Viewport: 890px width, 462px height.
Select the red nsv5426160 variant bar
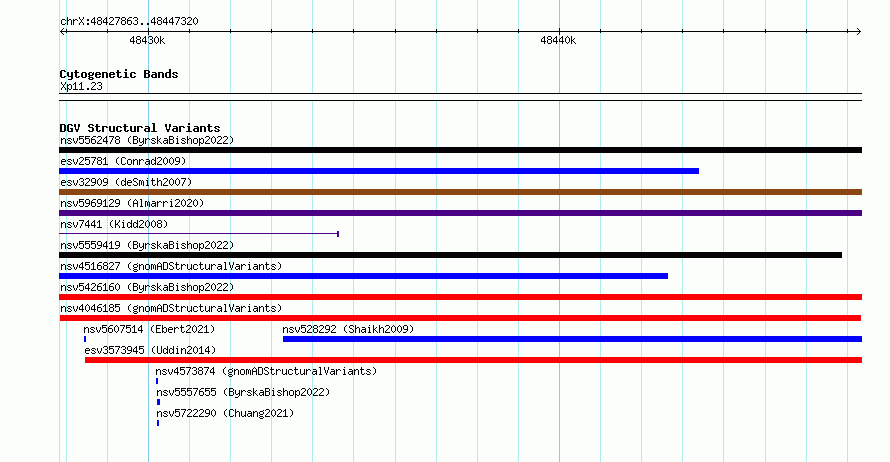tap(460, 297)
